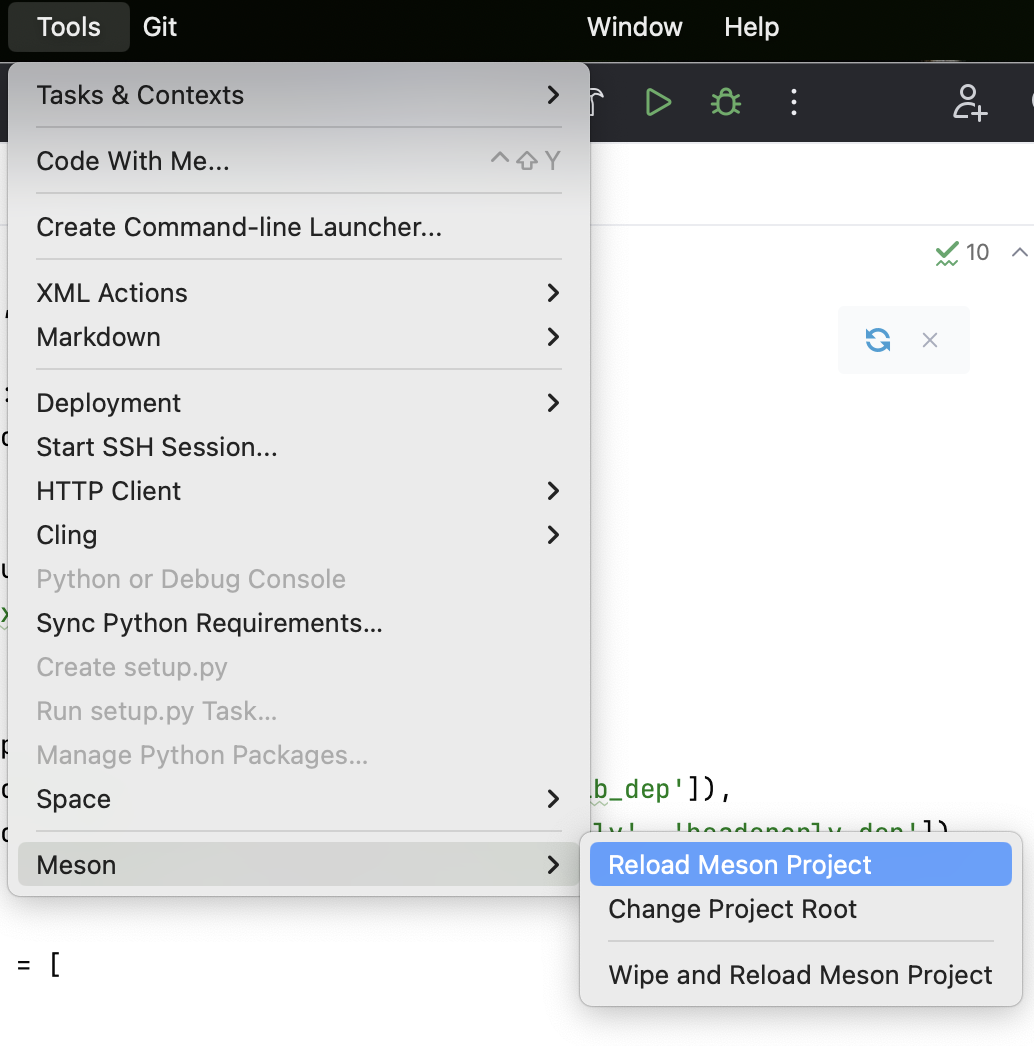Invite collaborators via the Code With Me icon
Viewport: 1034px width, 1046px height.
[x=968, y=101]
